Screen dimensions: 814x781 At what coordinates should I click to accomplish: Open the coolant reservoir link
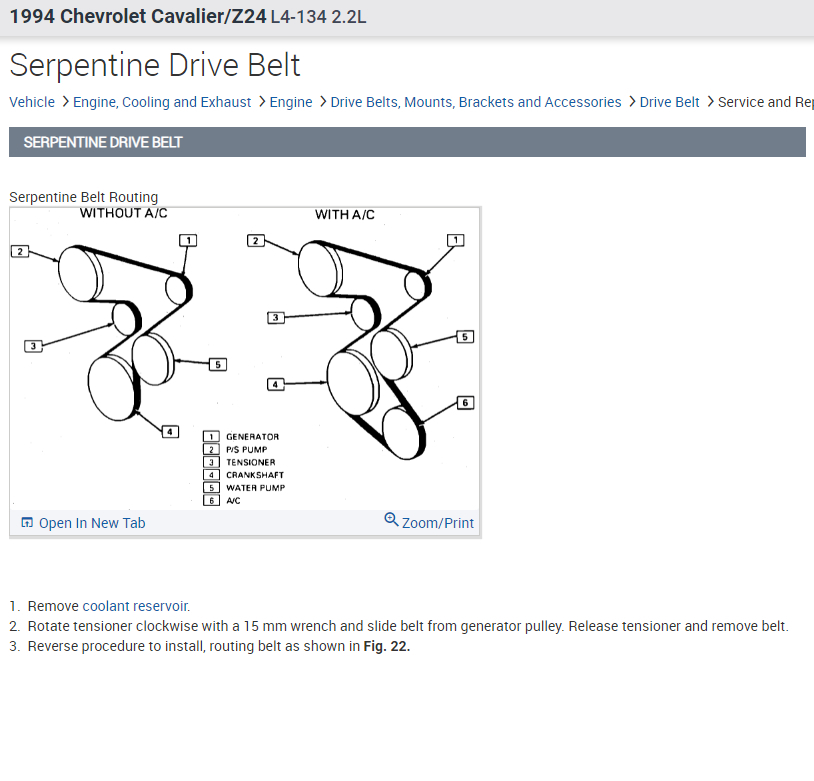(x=136, y=606)
